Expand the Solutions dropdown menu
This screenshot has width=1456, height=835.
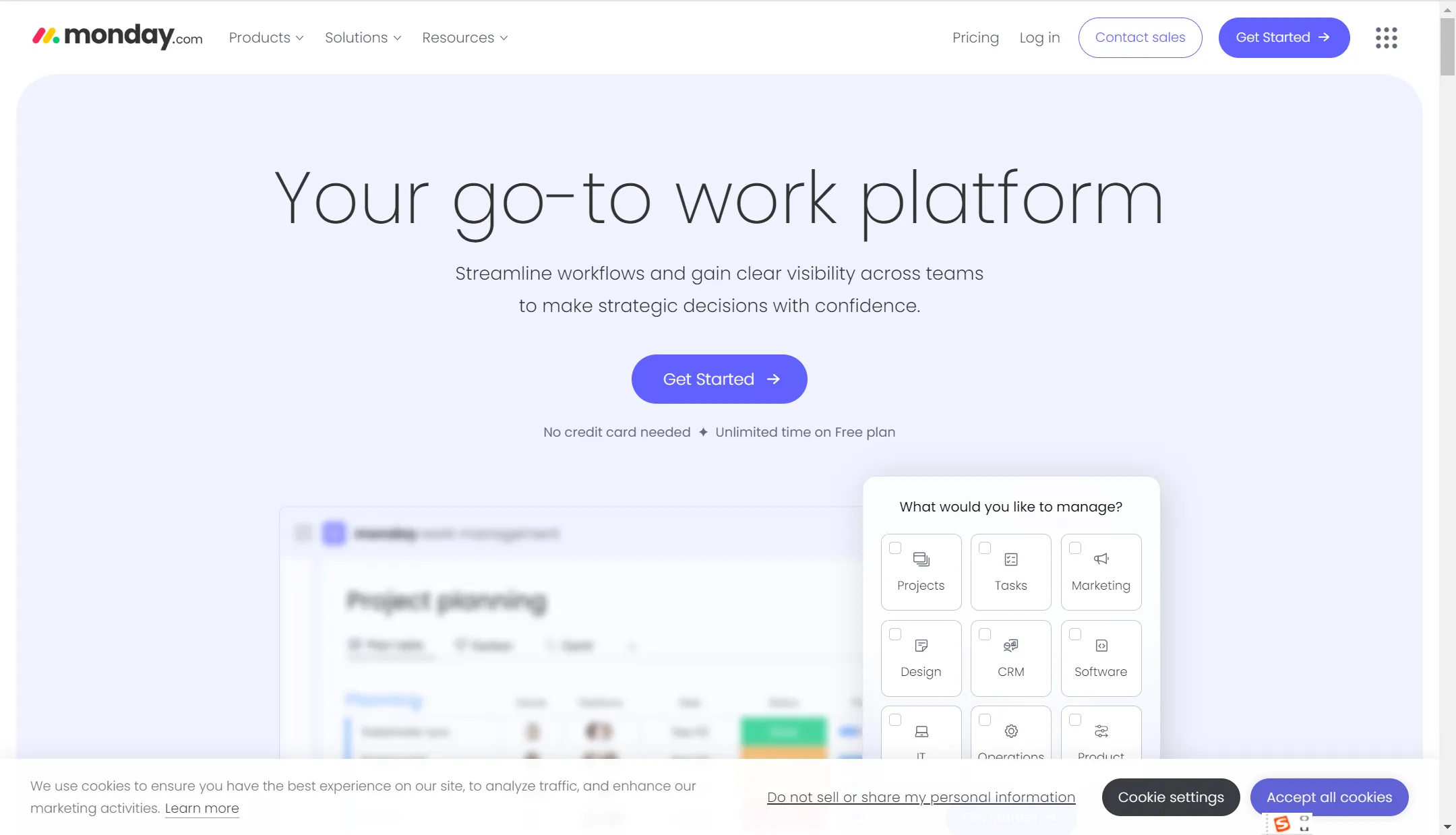click(x=363, y=37)
